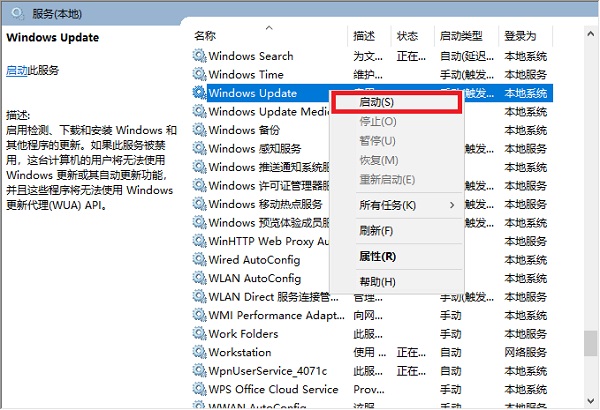Image resolution: width=600 pixels, height=410 pixels.
Task: Click the 启动 link in left panel
Action: pyautogui.click(x=17, y=70)
